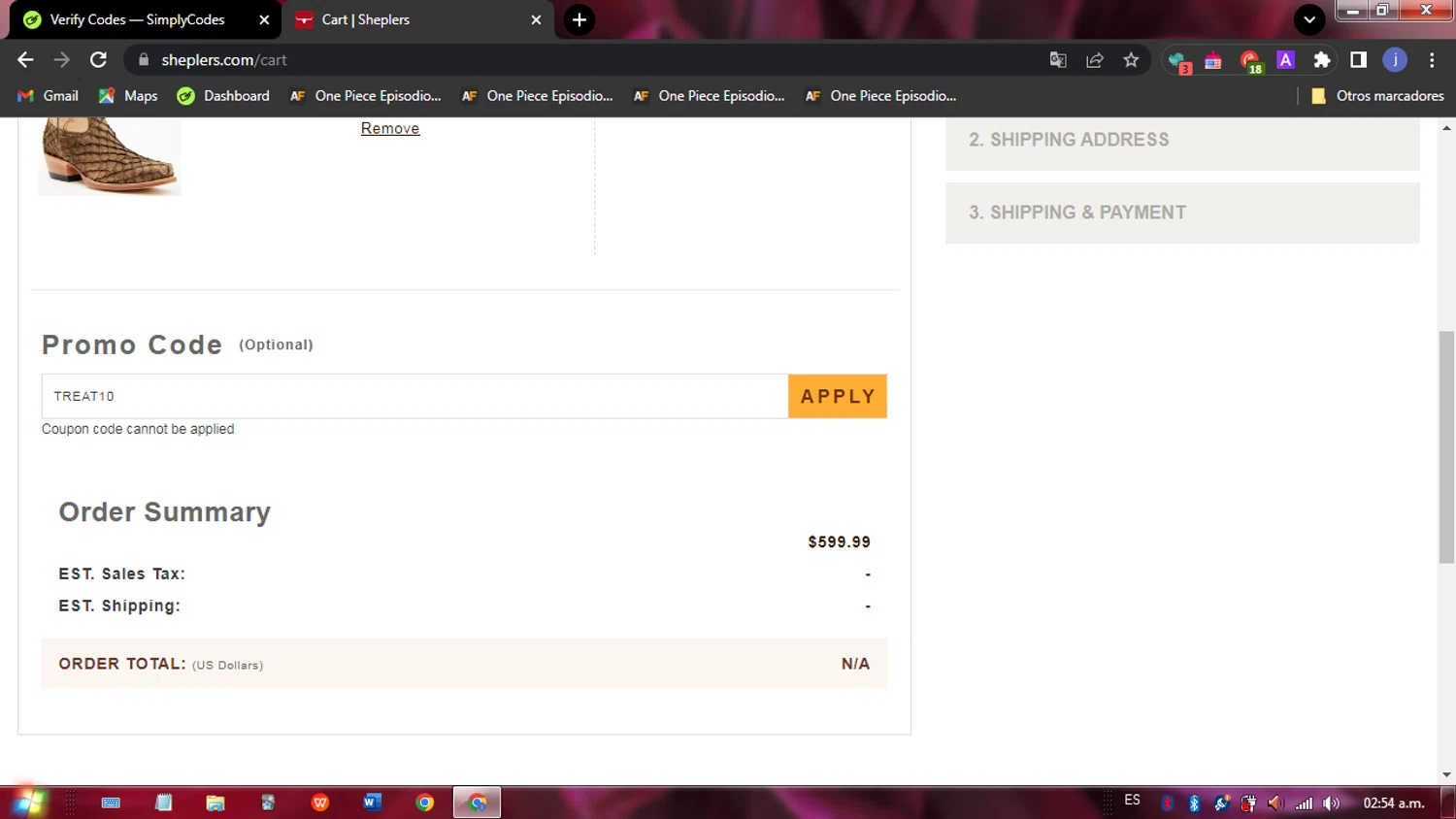Open the on-screen keyboard taskbar icon
Viewport: 1456px width, 819px height.
coord(111,803)
